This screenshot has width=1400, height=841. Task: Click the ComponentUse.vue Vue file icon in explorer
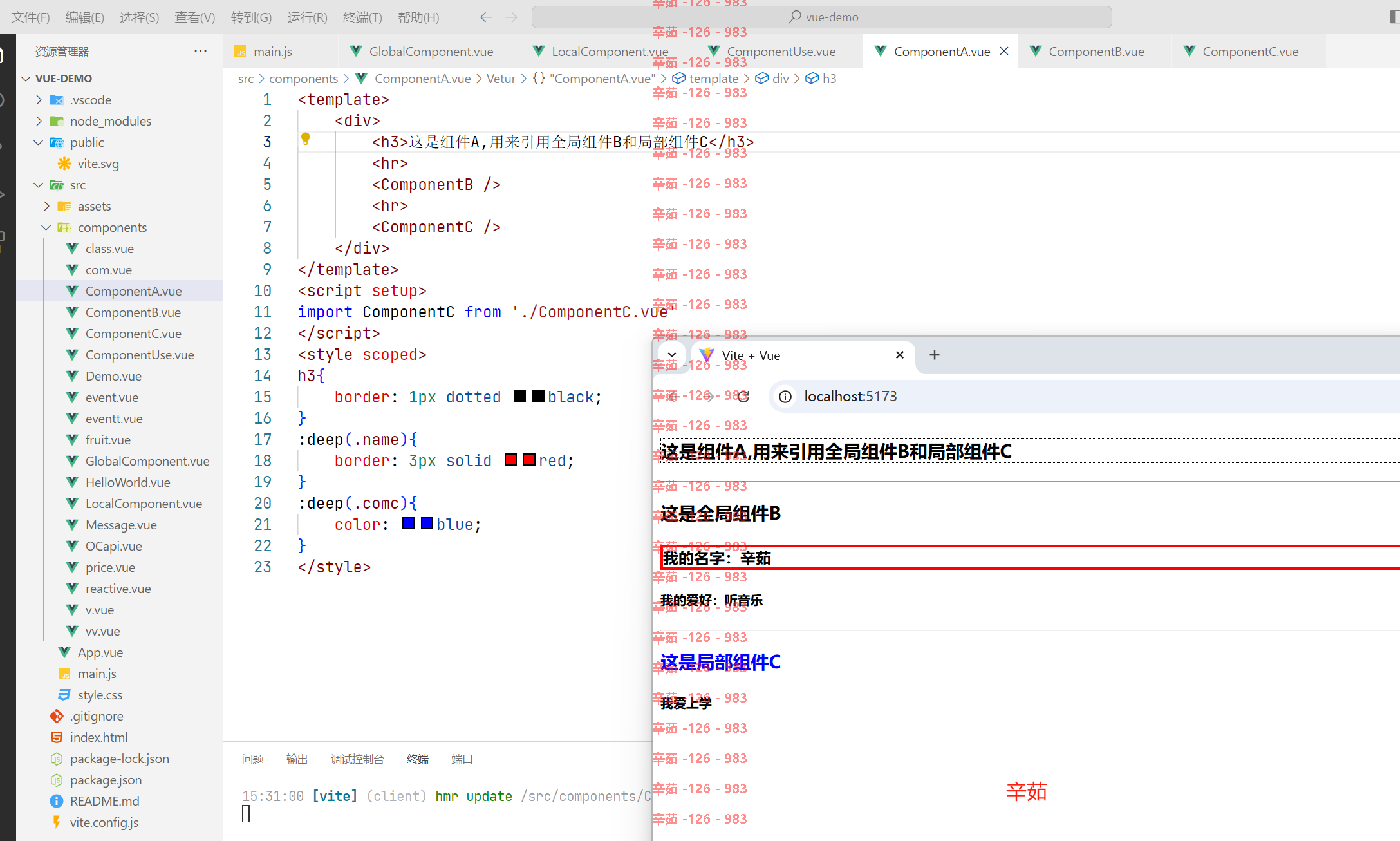(72, 355)
